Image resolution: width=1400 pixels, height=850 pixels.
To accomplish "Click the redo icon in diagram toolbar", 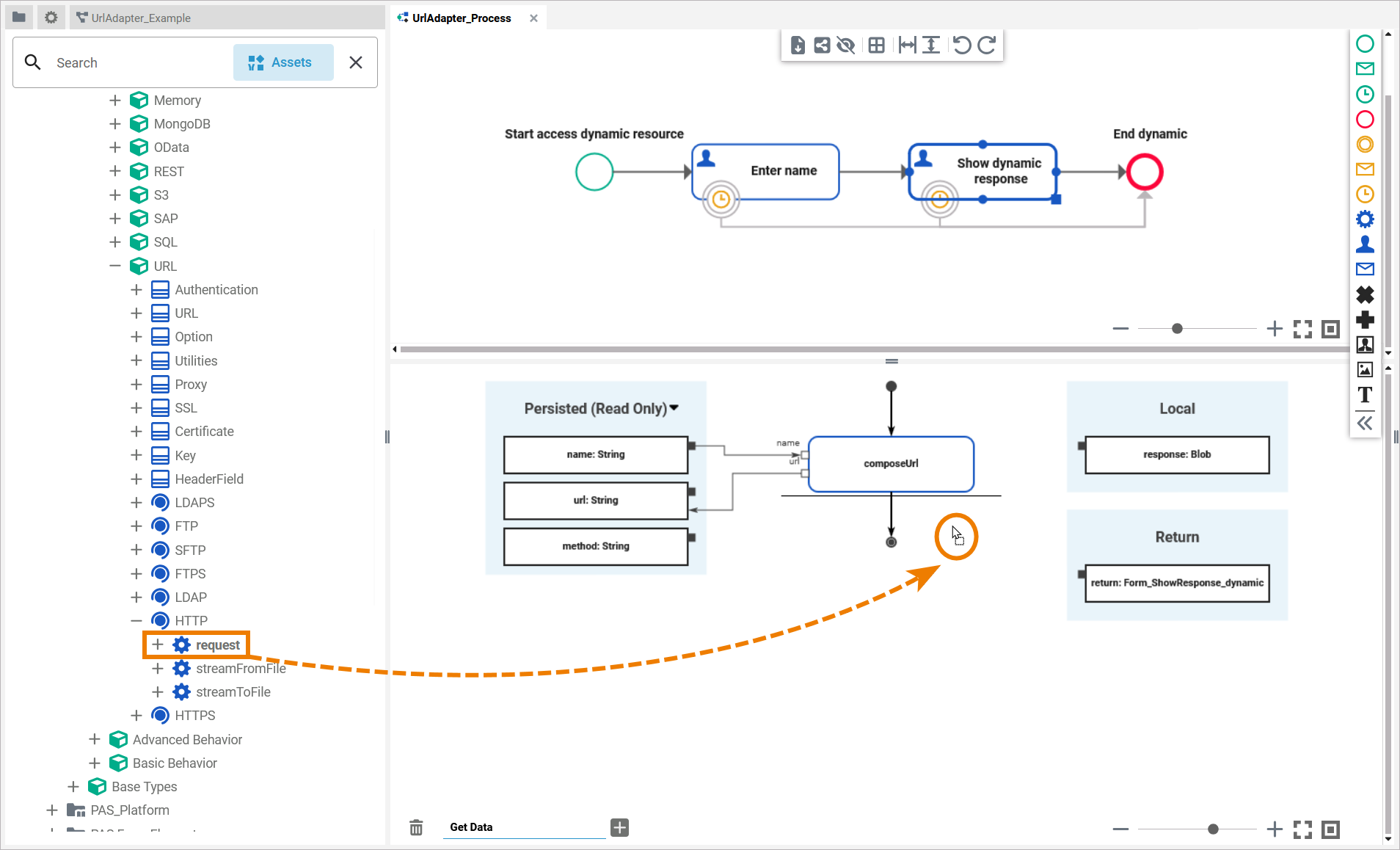I will point(987,46).
